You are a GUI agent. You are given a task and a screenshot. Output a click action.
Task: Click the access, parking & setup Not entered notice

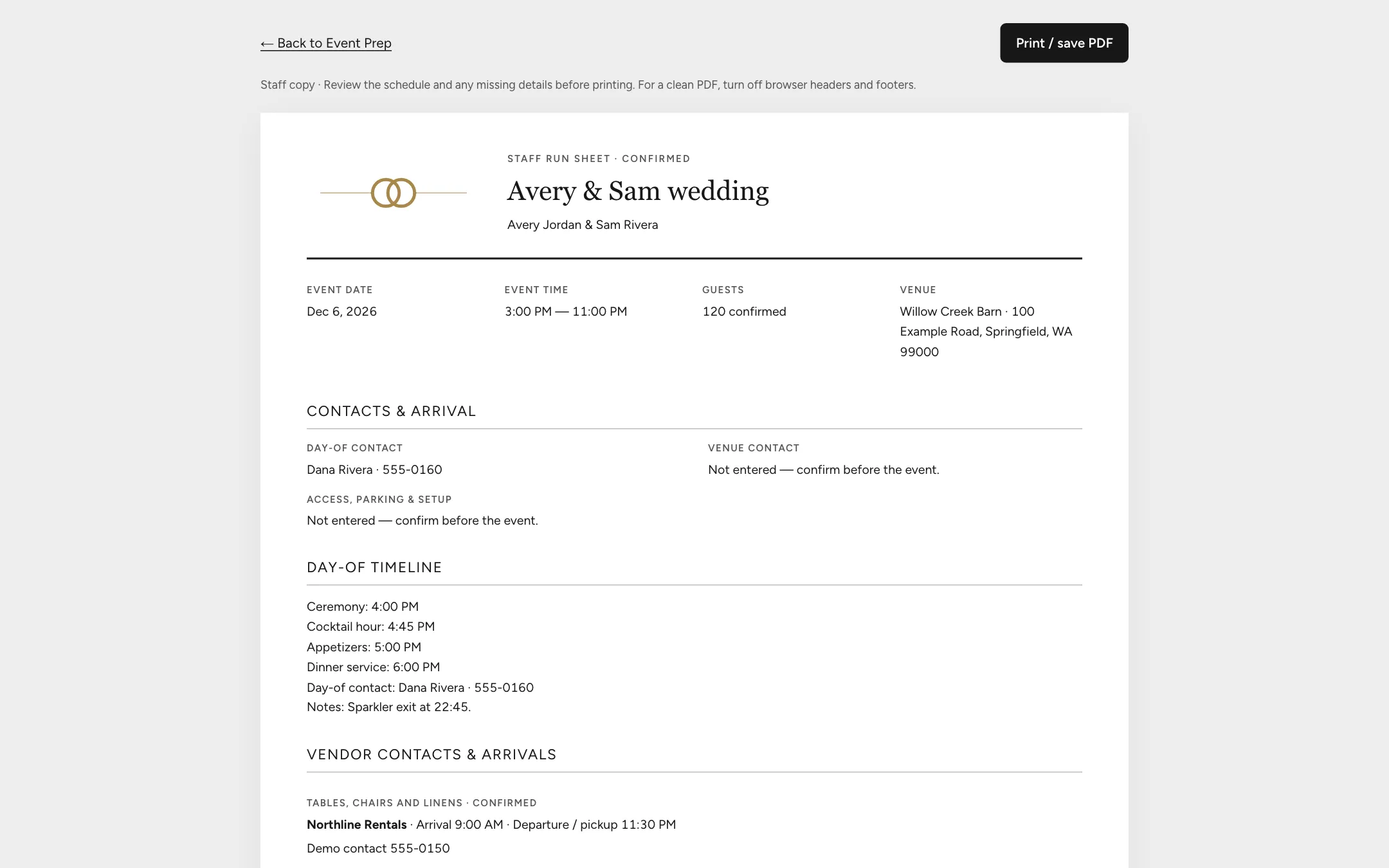tap(422, 521)
